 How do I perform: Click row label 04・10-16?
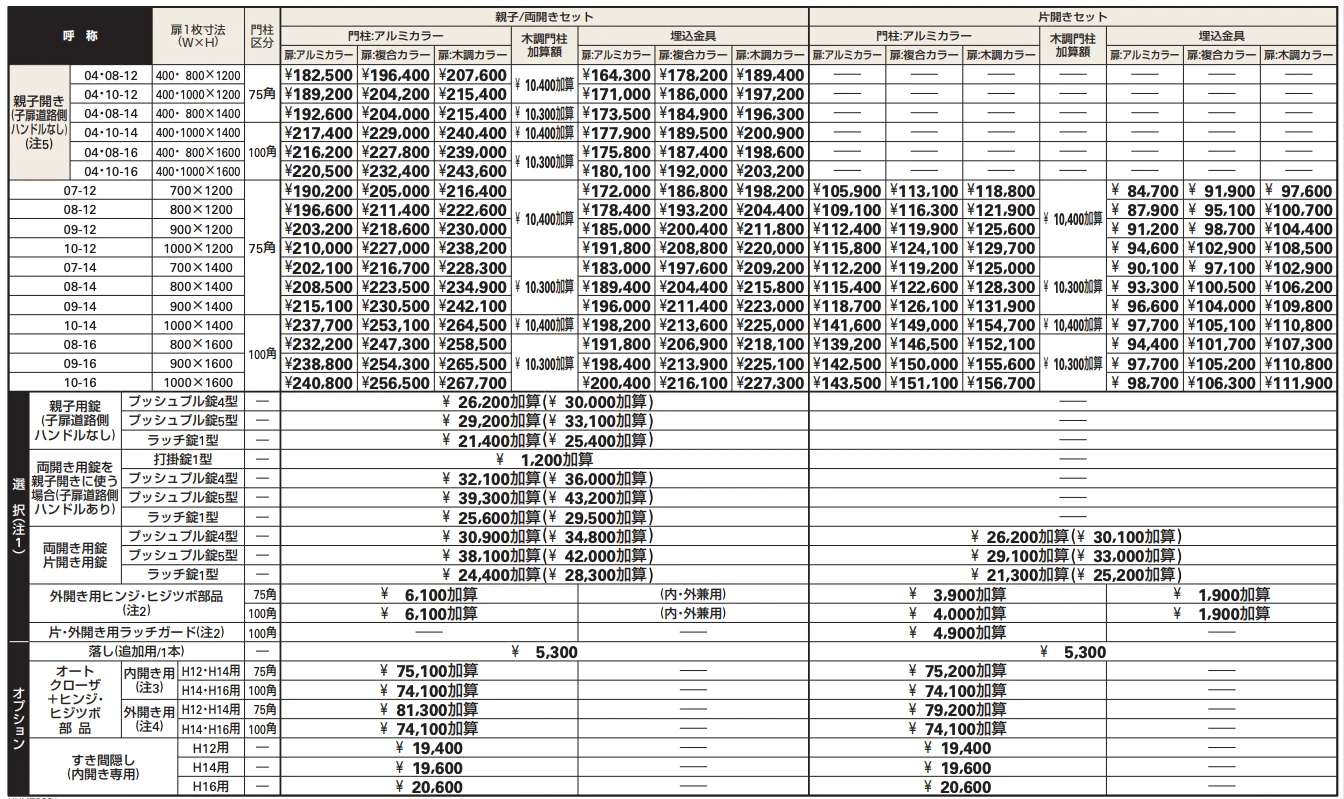click(109, 171)
